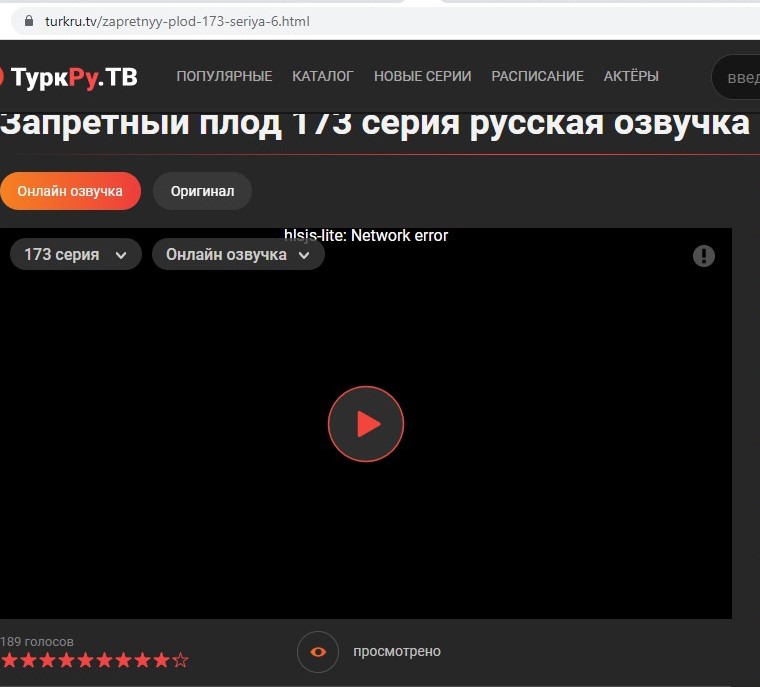Open the ПОПУЛЯРНЫЕ menu item
760x687 pixels.
click(x=224, y=77)
